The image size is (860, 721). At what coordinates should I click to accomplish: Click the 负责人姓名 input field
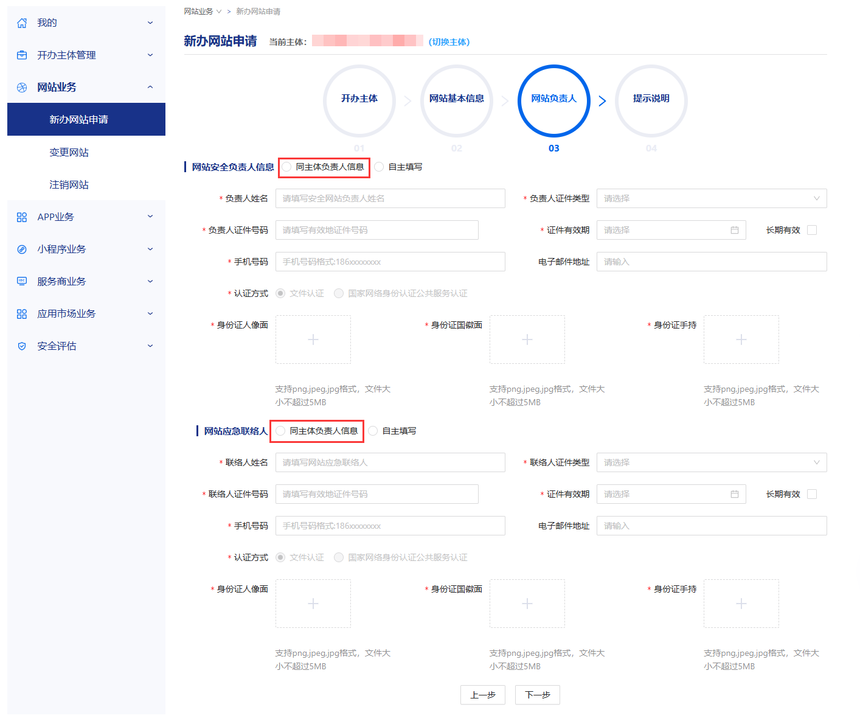390,198
